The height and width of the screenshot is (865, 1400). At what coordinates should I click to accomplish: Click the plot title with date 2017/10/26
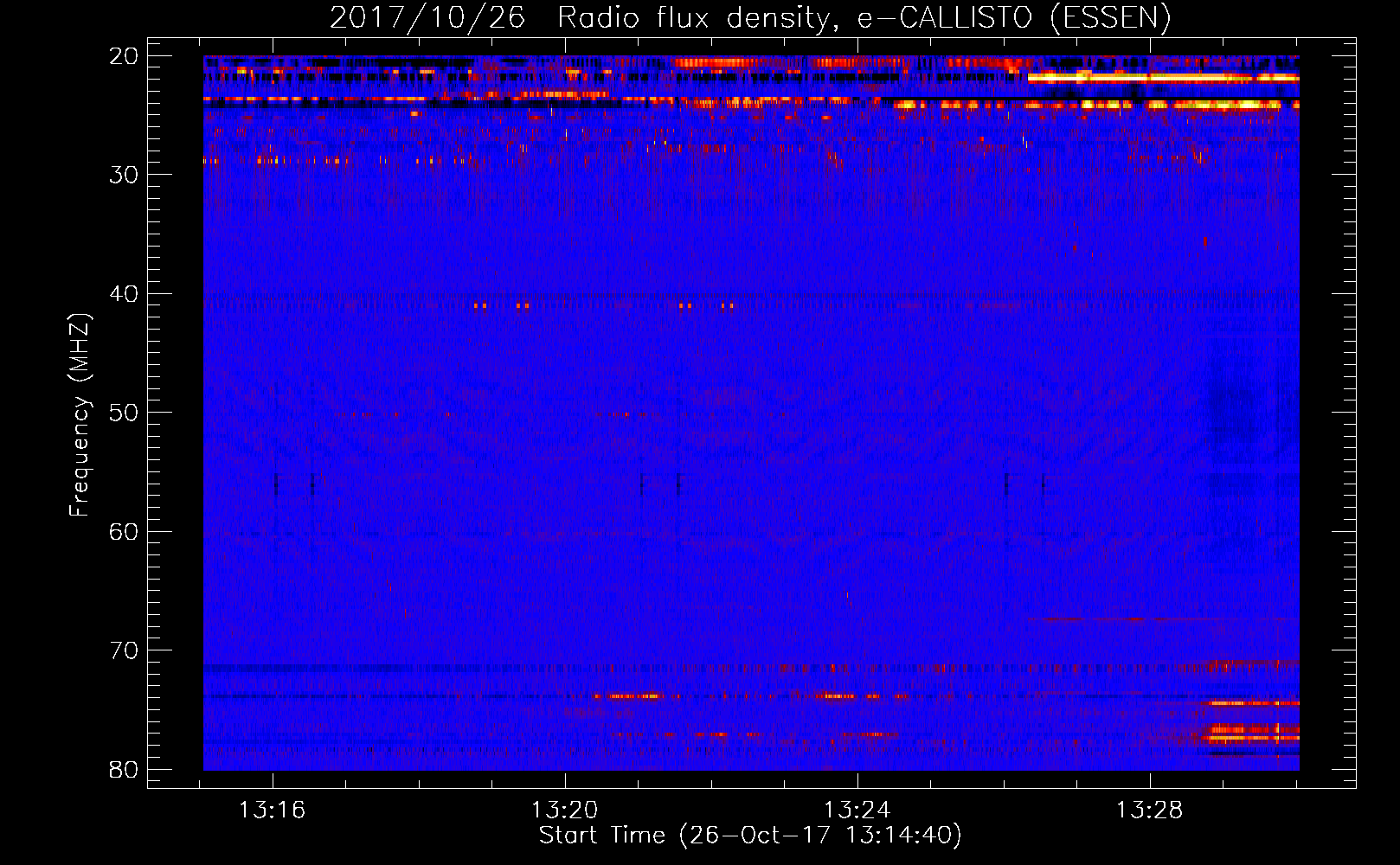click(750, 17)
